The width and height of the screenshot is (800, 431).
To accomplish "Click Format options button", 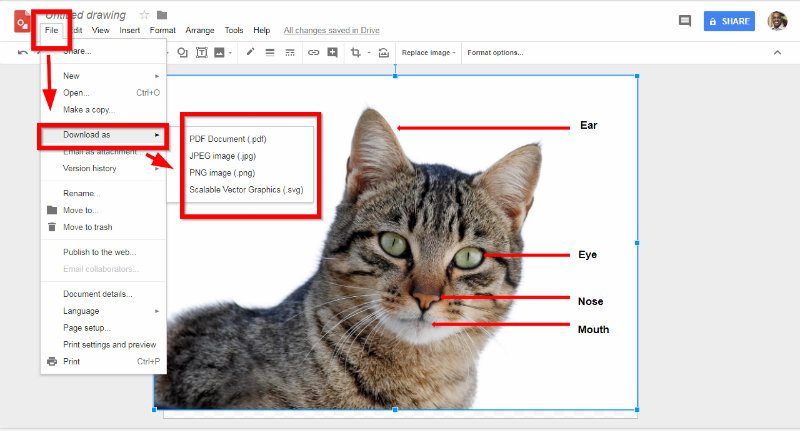I will [495, 53].
